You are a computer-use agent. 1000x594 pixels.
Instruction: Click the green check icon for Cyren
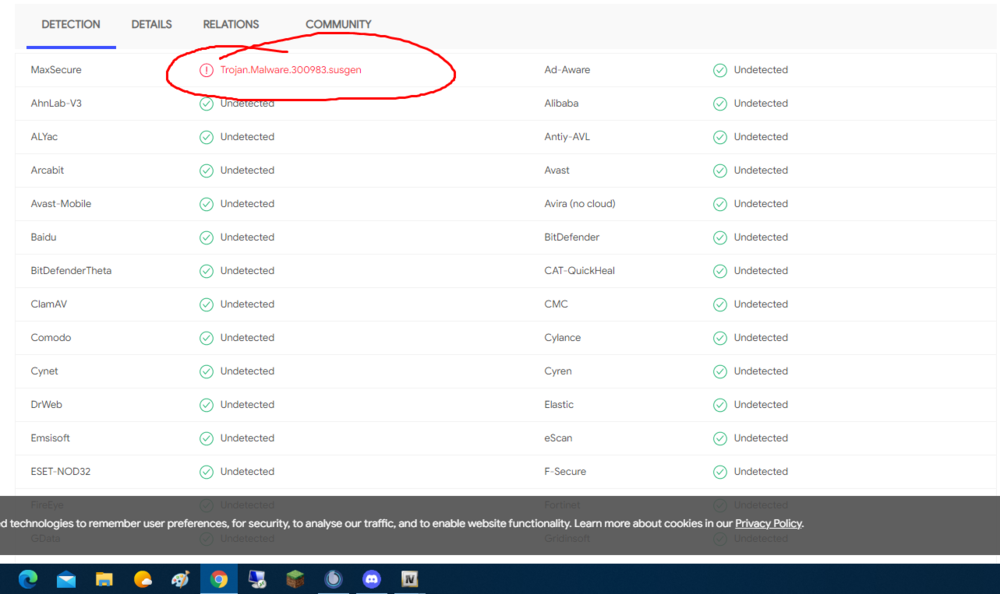pos(720,371)
